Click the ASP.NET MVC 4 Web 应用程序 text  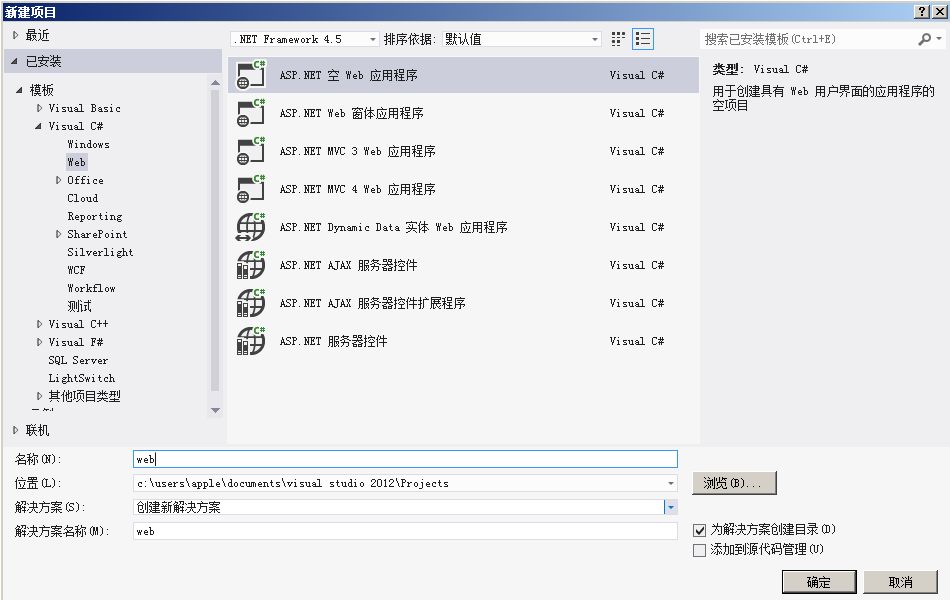pyautogui.click(x=357, y=189)
